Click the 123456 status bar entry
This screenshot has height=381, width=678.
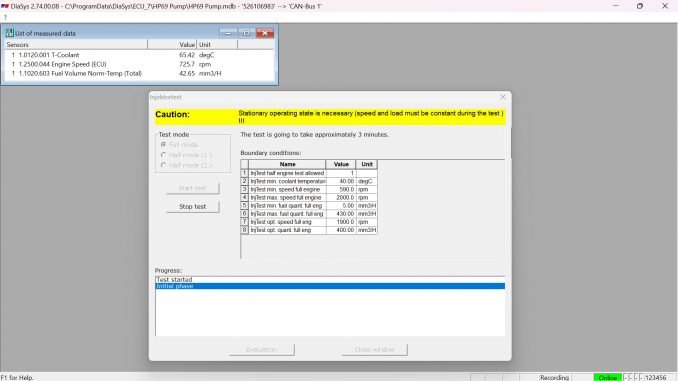(656, 378)
